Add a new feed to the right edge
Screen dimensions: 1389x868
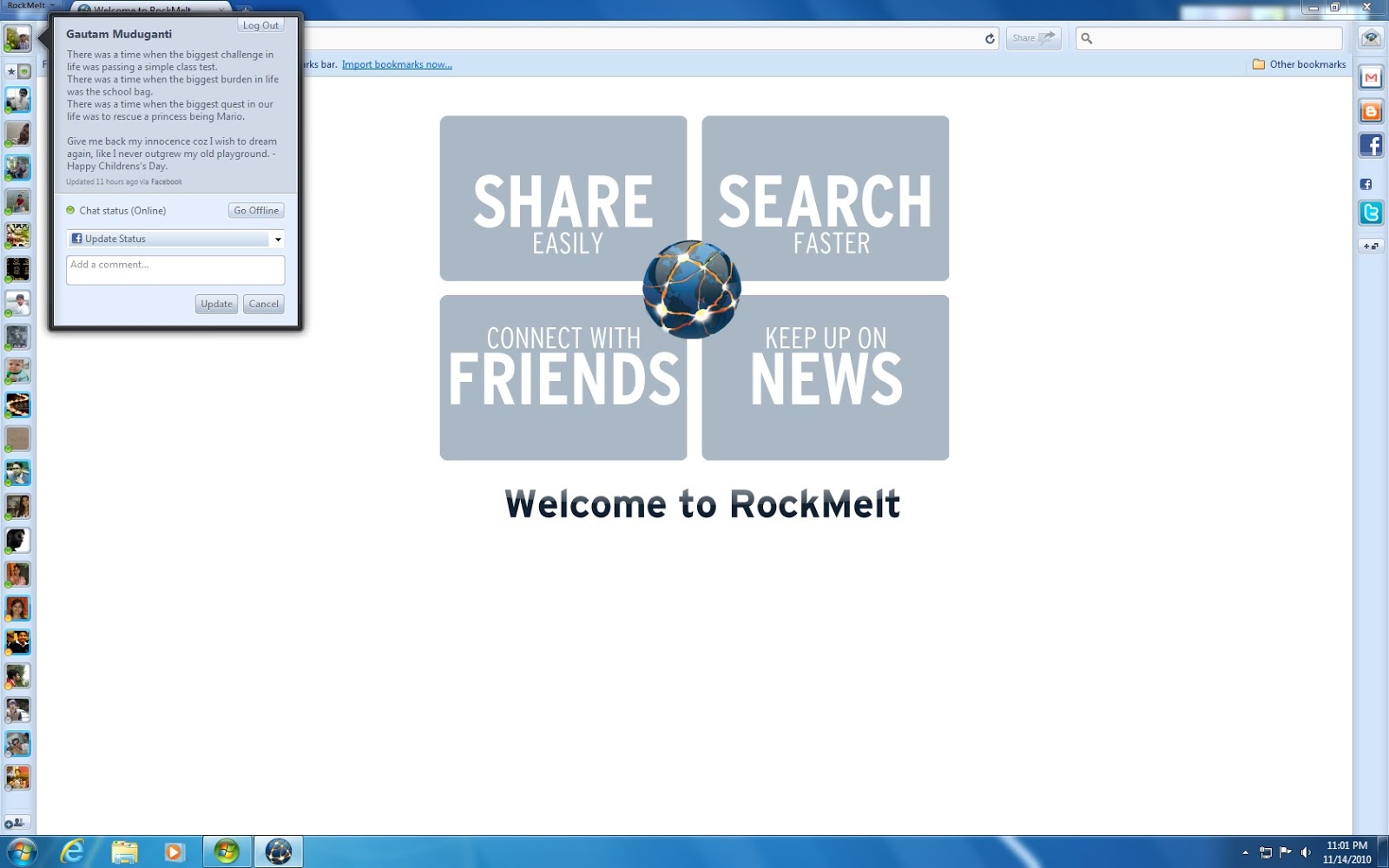tap(1371, 247)
